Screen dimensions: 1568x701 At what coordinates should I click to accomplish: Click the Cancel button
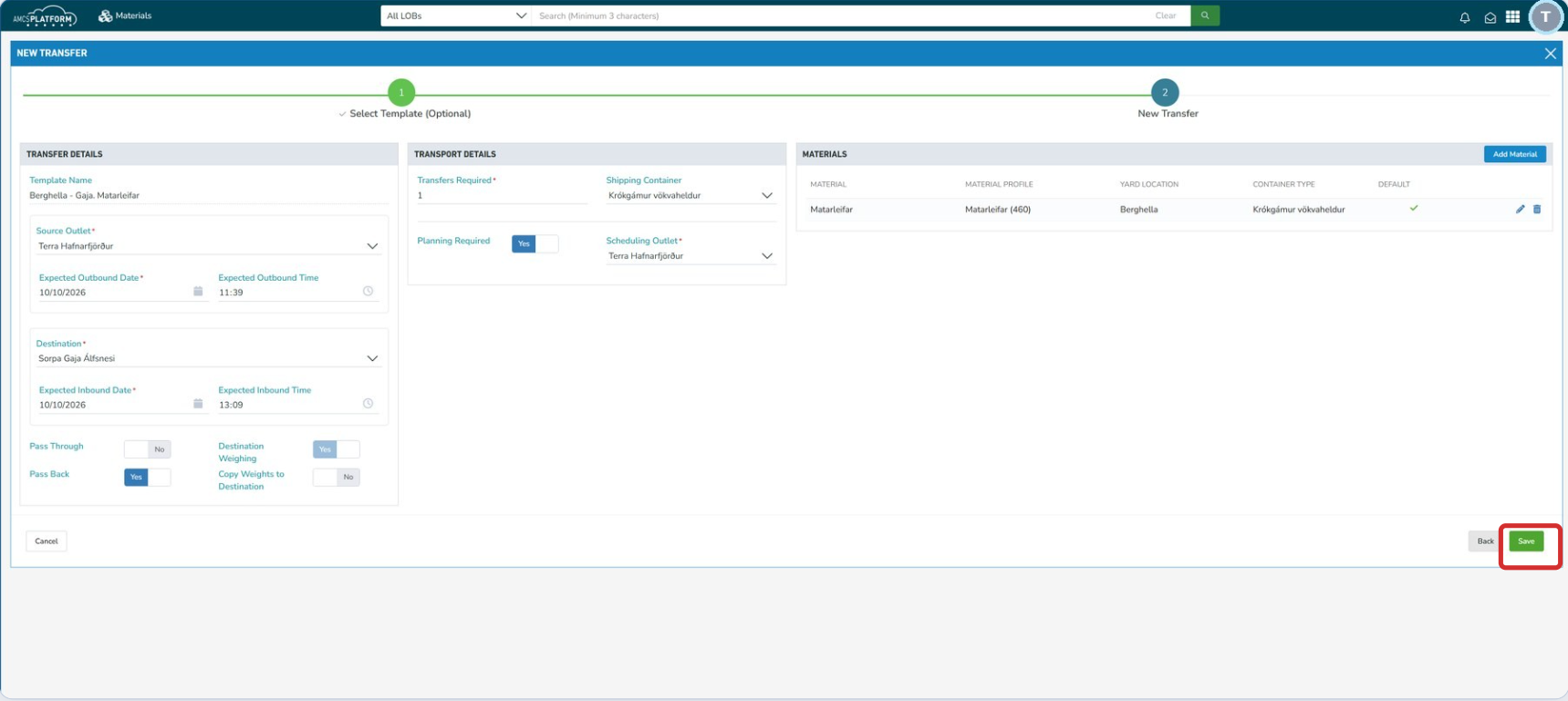47,541
